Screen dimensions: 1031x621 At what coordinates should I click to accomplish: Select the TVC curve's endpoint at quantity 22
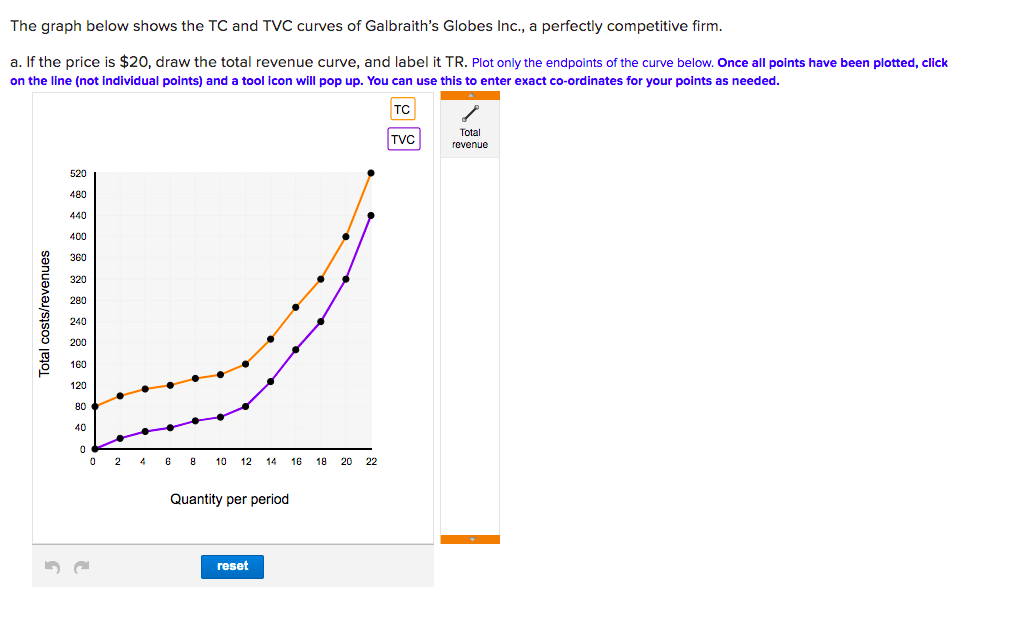coord(370,215)
